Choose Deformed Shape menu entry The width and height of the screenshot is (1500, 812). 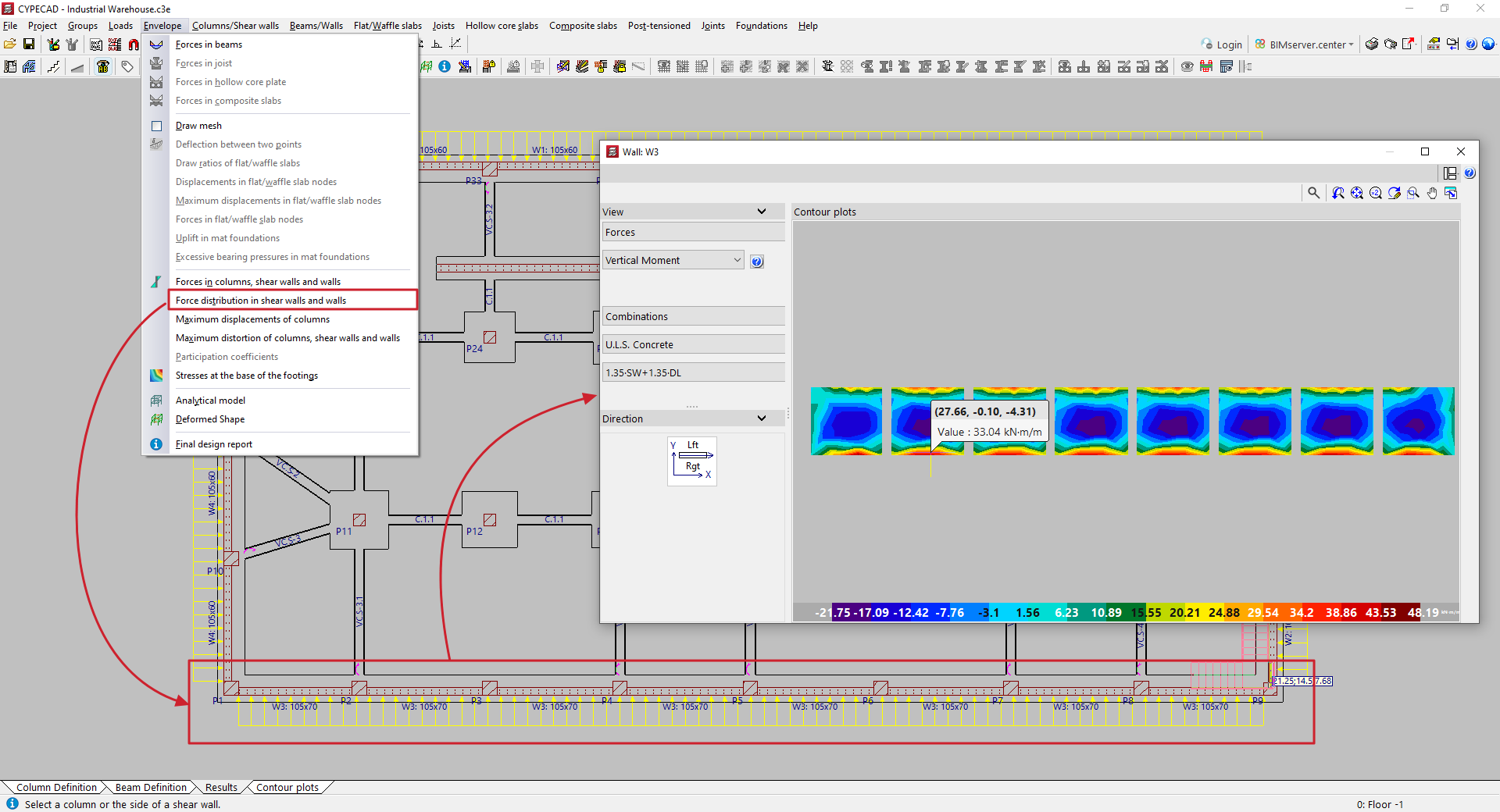point(210,419)
